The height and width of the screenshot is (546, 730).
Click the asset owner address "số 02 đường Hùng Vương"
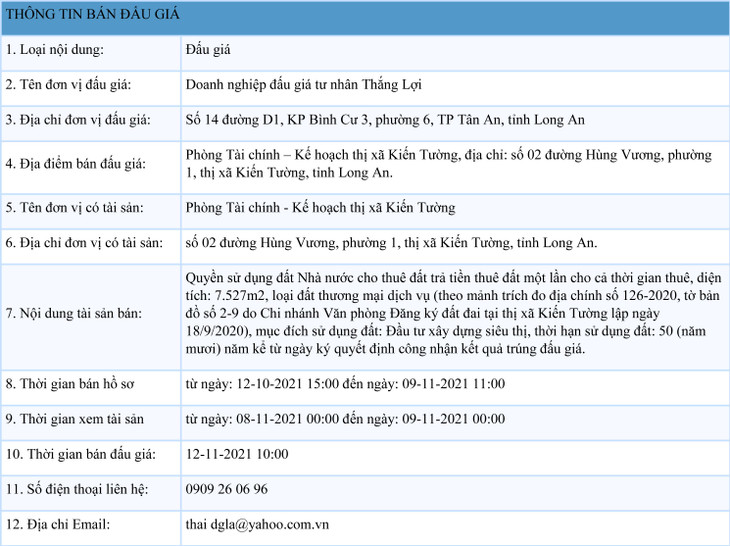point(391,243)
